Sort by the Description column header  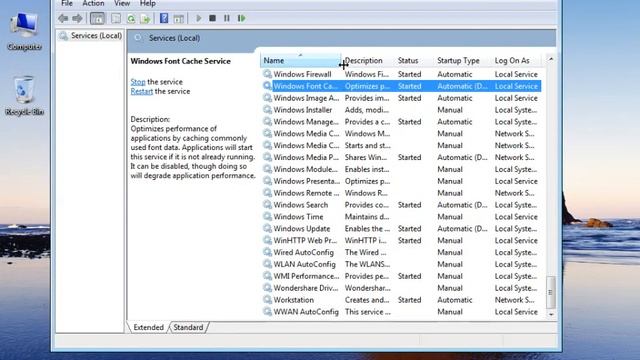click(367, 60)
